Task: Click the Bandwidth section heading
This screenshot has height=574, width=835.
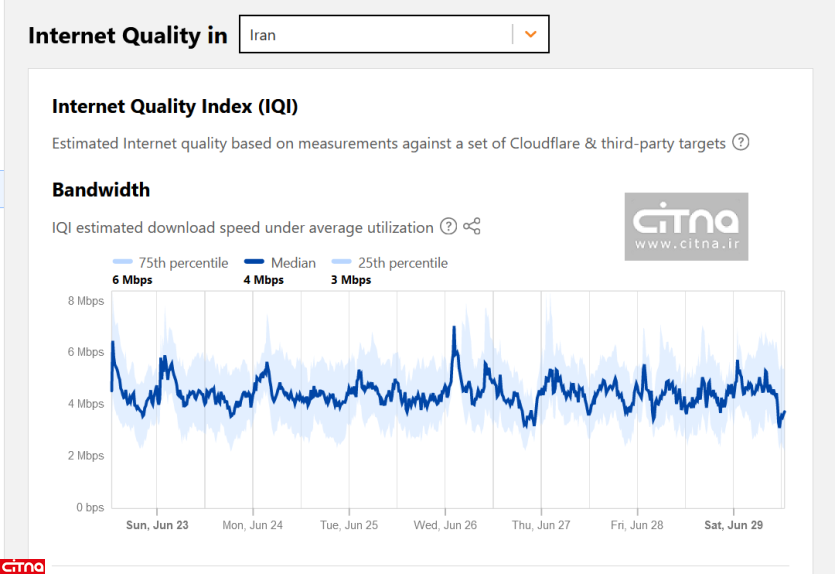Action: click(101, 189)
